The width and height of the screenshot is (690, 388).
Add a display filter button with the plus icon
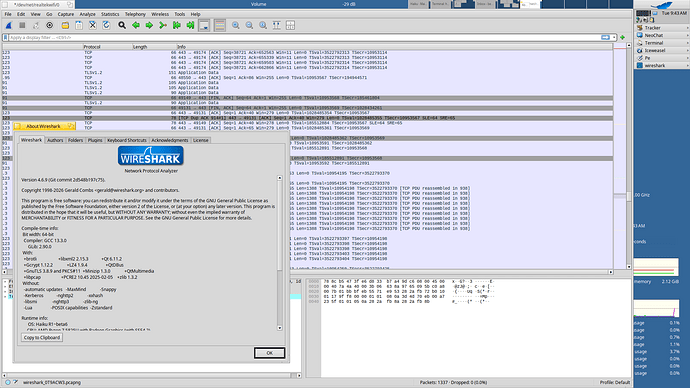click(x=622, y=37)
